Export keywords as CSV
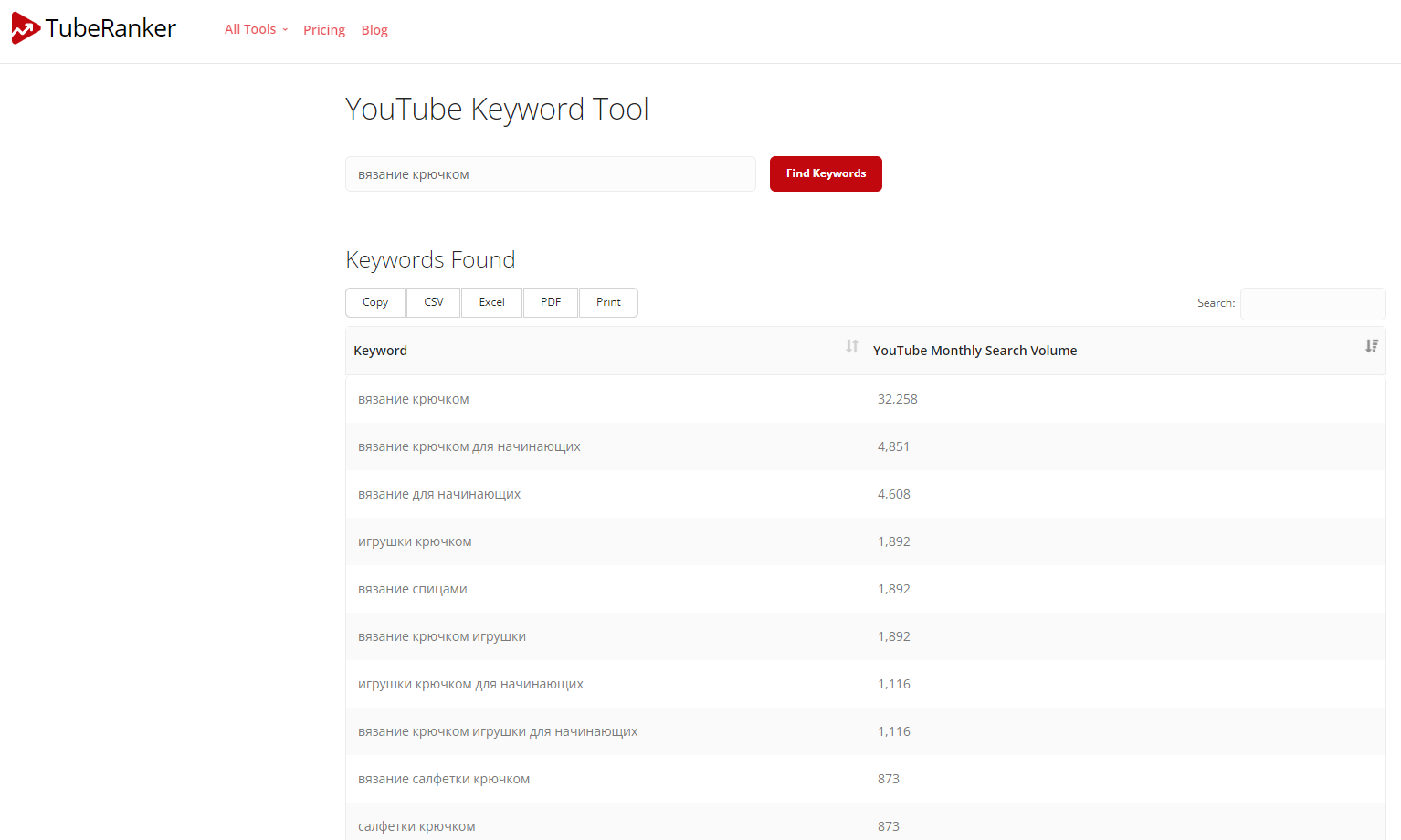Viewport: 1401px width, 840px height. tap(434, 302)
